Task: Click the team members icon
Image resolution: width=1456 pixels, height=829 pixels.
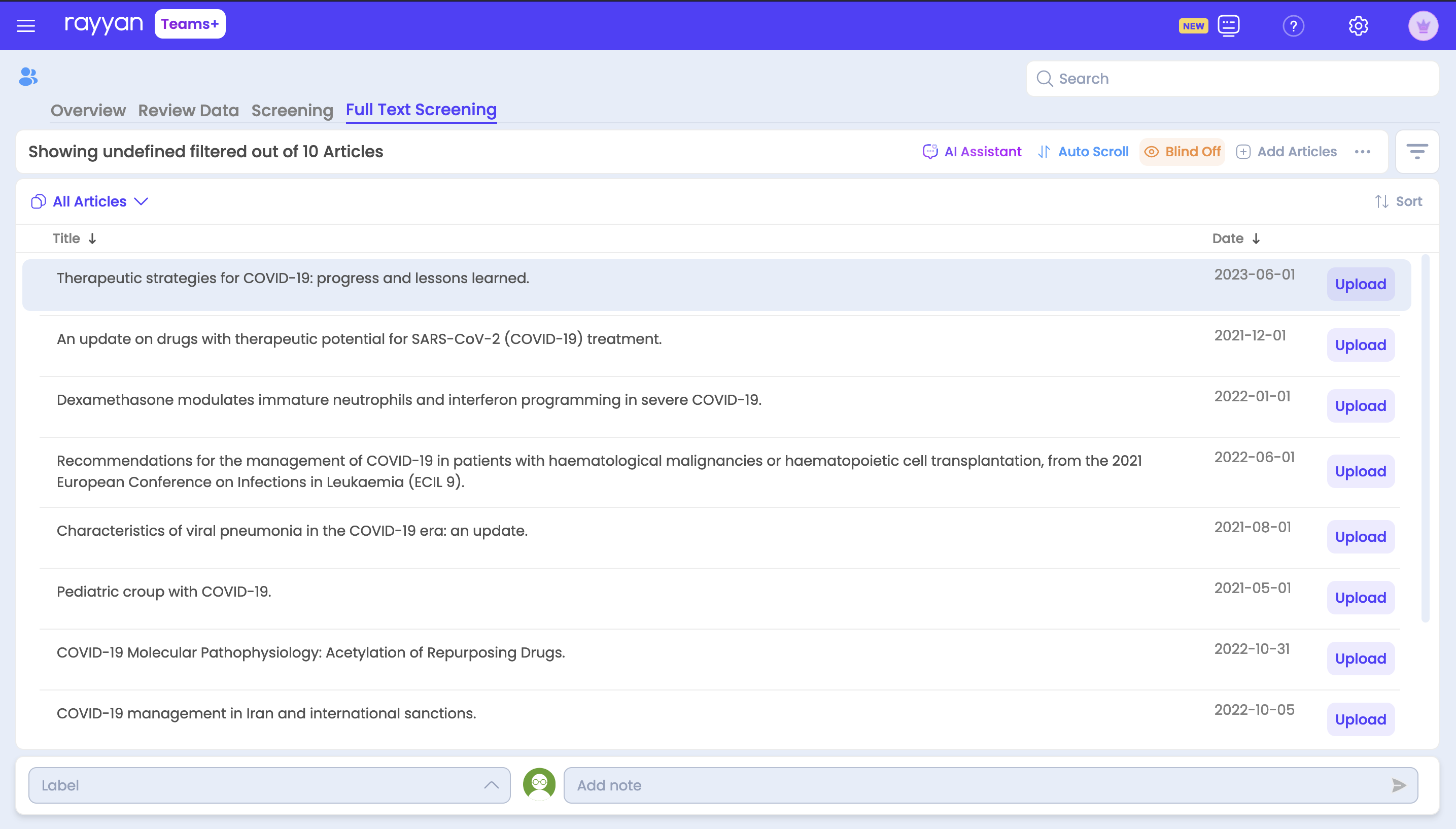Action: [x=27, y=77]
